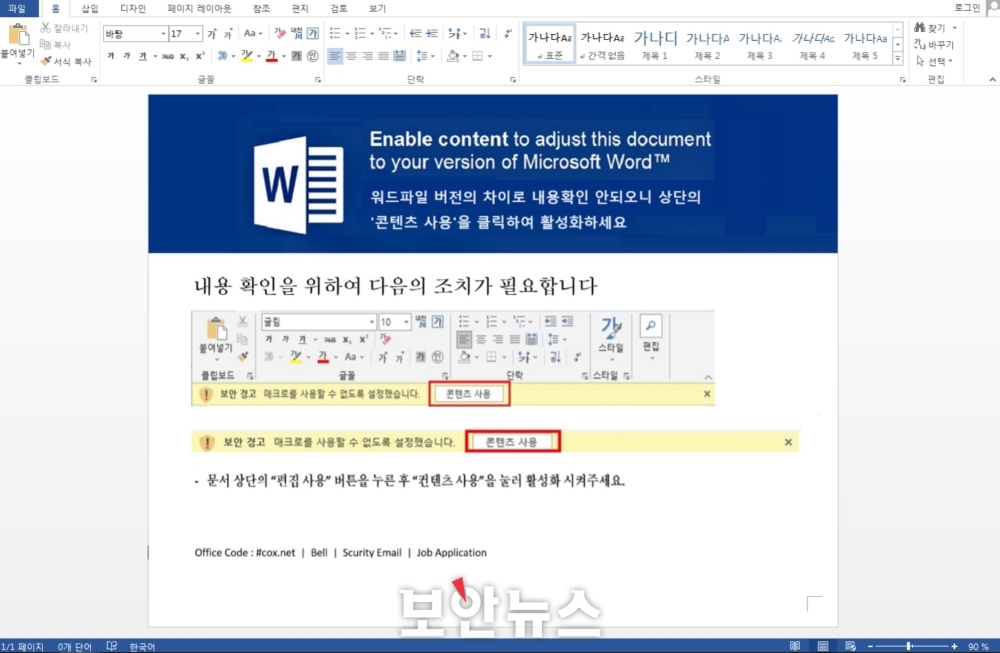Align text right
Viewport: 1000px width, 653px height.
(x=367, y=56)
